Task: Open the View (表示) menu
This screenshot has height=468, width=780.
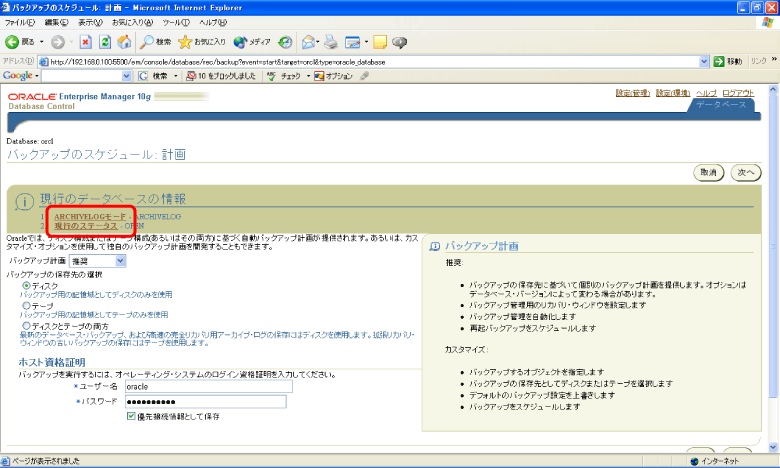Action: click(90, 22)
